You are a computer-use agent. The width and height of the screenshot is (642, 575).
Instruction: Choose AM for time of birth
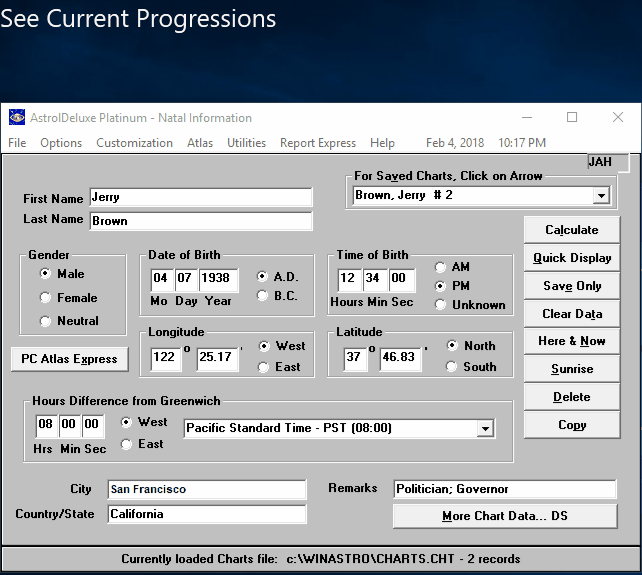(441, 267)
